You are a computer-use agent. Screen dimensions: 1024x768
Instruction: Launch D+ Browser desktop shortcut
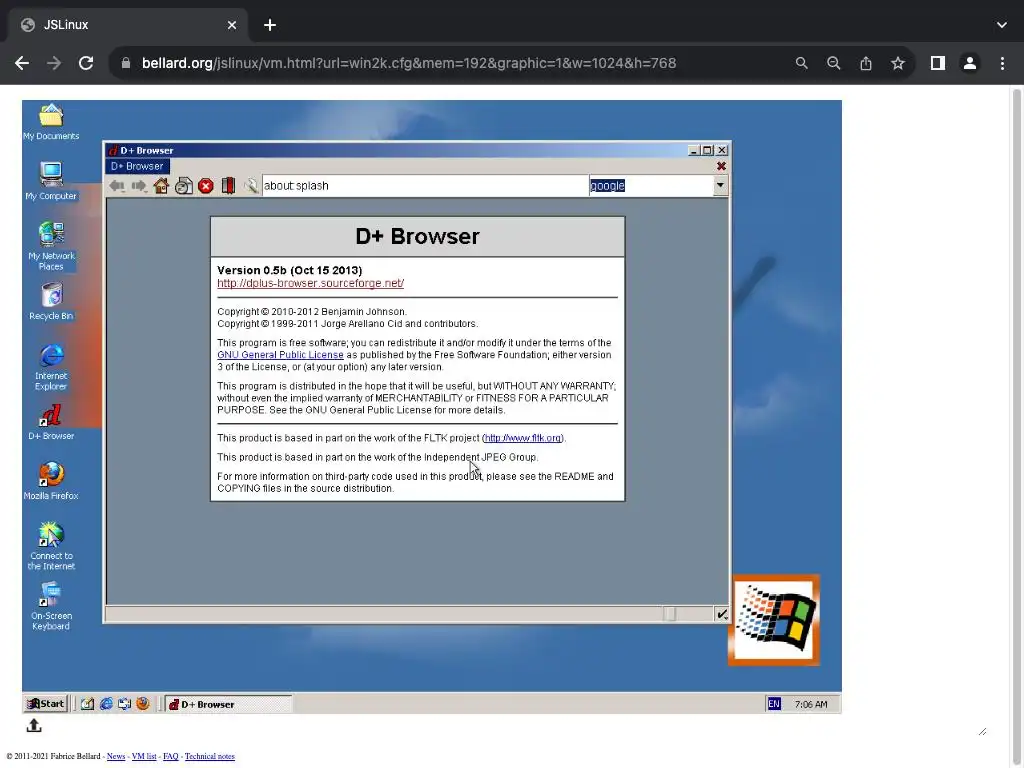(51, 422)
